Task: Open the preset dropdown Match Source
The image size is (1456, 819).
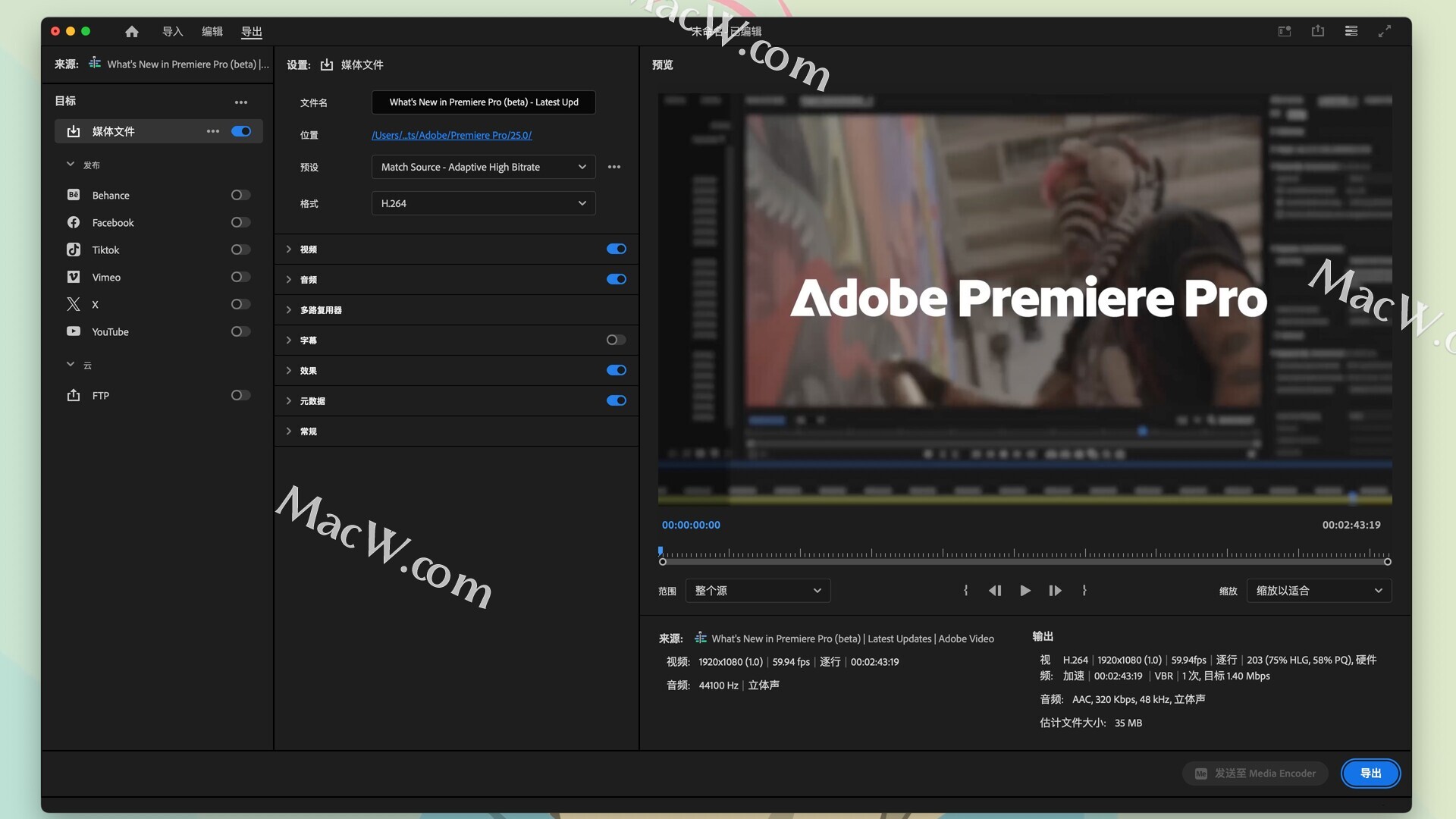Action: click(483, 167)
